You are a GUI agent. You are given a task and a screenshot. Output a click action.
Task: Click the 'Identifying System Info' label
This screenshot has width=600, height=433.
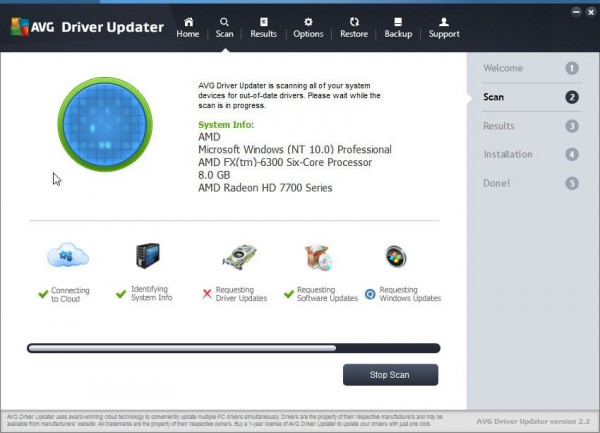152,293
